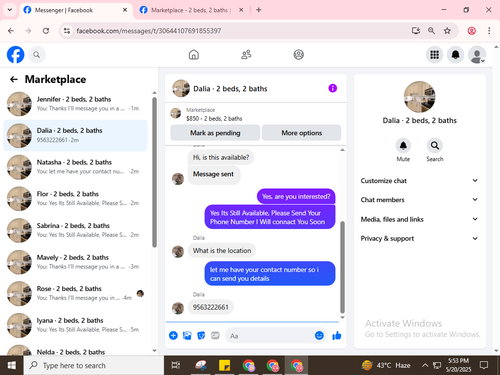The height and width of the screenshot is (375, 500).
Task: Click the Windows taskbar search box
Action: tap(94, 366)
